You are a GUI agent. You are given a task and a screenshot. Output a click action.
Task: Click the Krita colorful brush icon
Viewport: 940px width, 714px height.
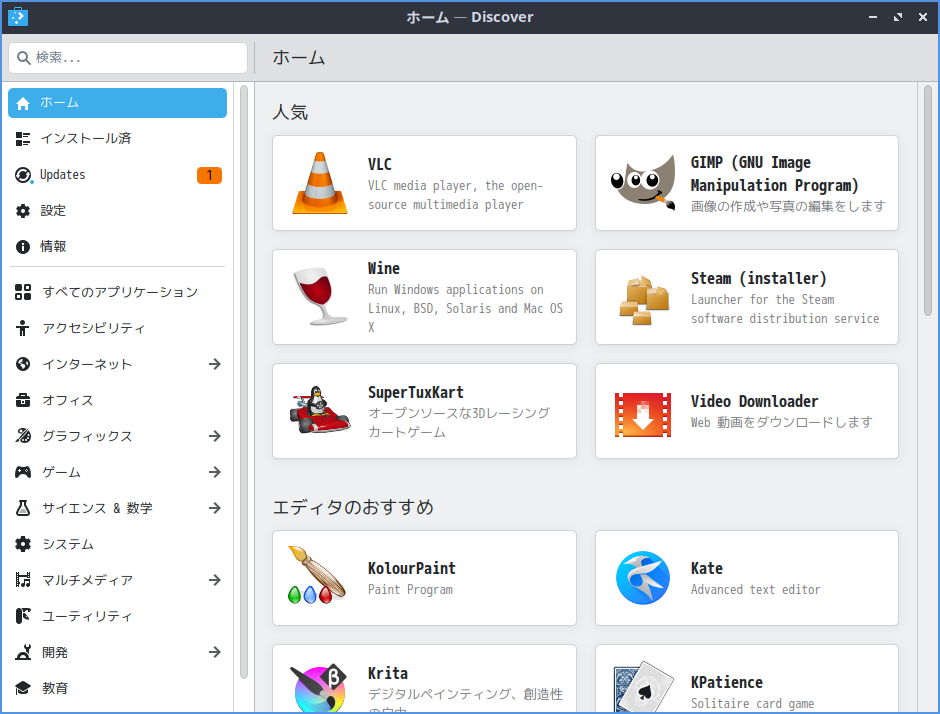(x=320, y=688)
